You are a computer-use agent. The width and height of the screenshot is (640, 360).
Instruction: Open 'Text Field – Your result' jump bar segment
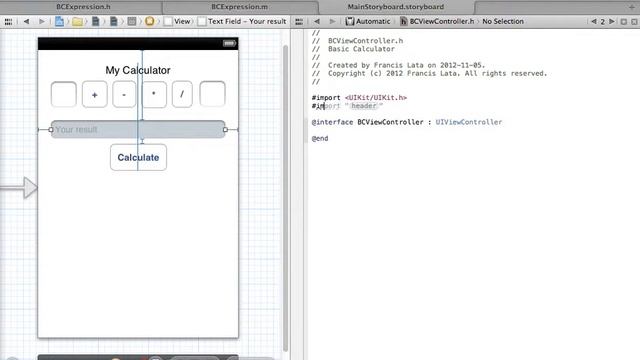pos(242,22)
